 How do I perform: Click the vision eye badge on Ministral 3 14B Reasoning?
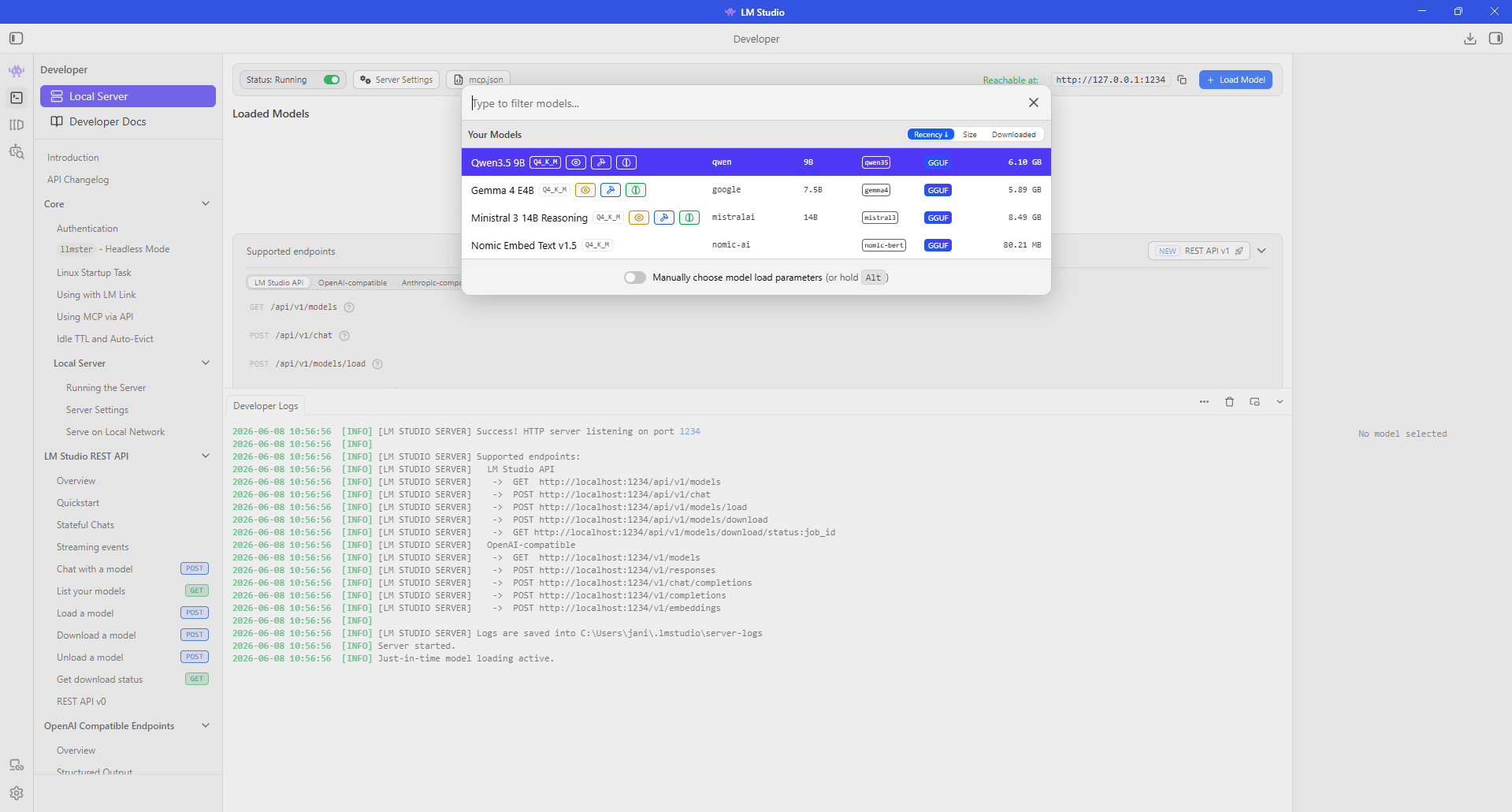[x=639, y=218]
